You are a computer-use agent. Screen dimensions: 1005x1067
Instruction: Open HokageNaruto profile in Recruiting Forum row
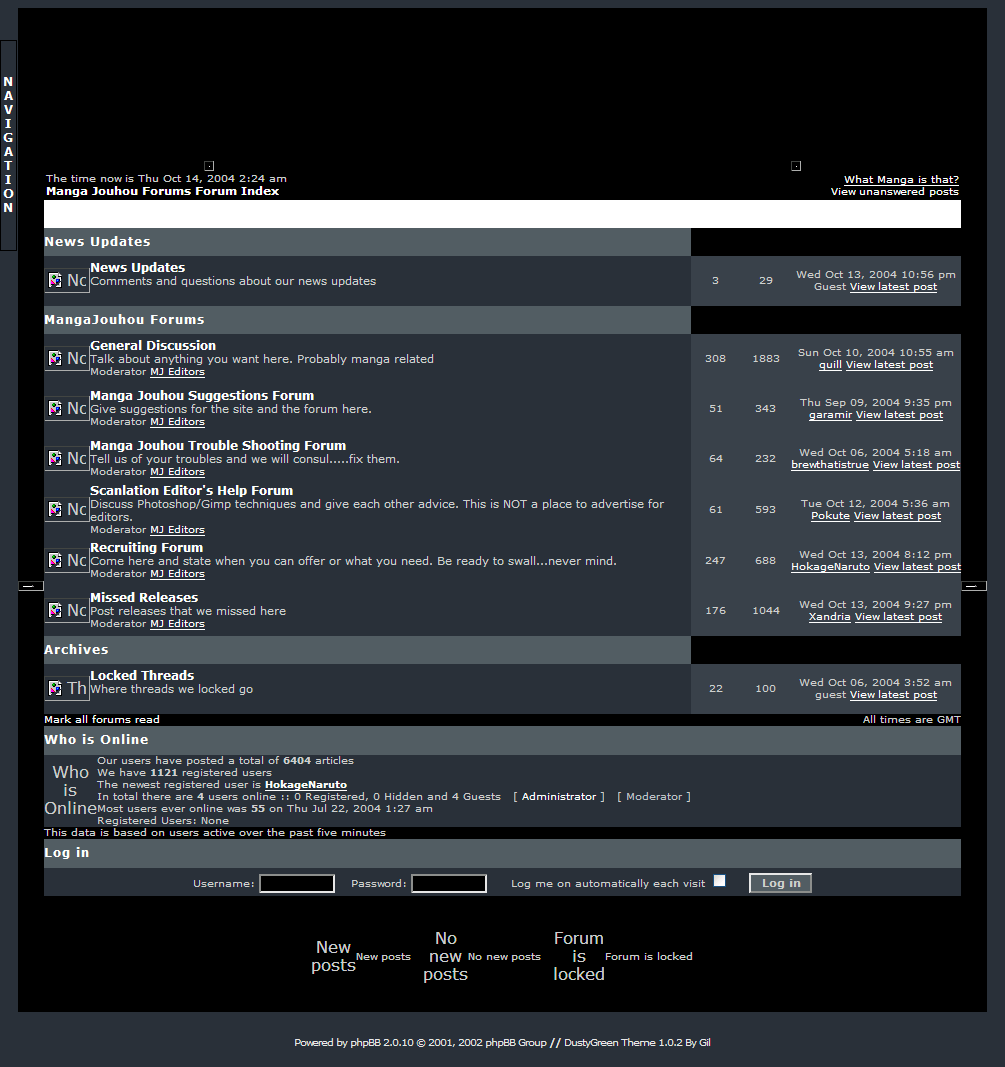coord(830,568)
